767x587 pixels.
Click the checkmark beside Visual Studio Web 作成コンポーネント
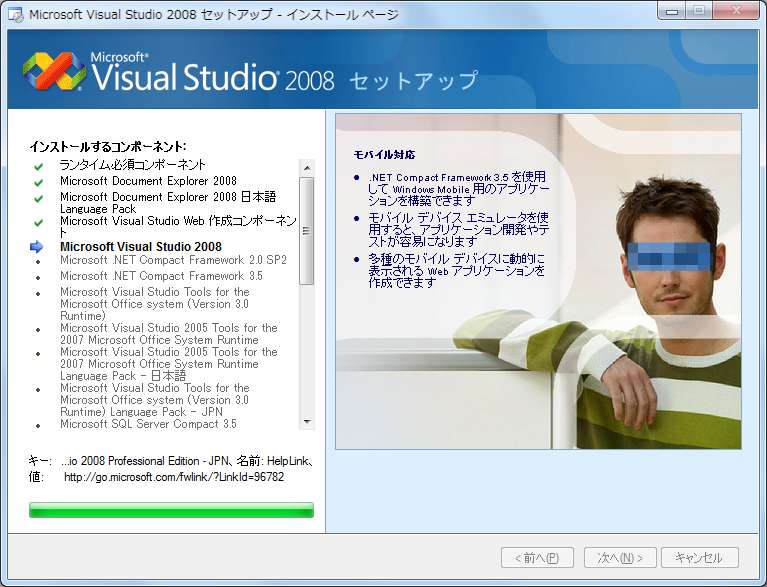pyautogui.click(x=38, y=223)
